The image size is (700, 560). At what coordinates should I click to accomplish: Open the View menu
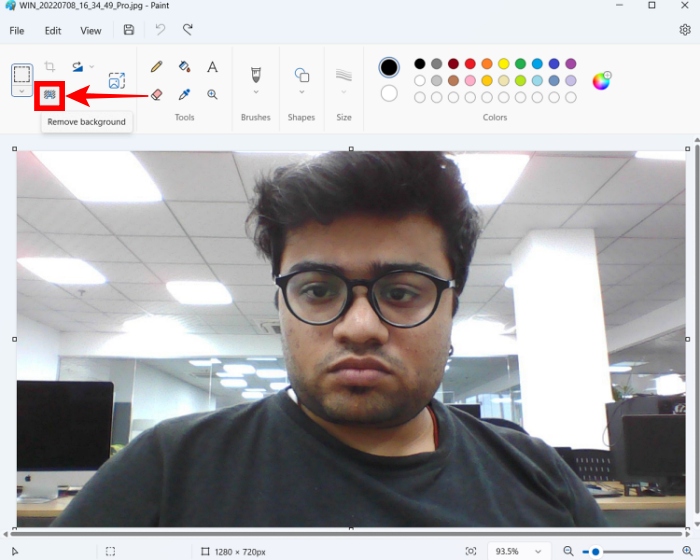[91, 30]
